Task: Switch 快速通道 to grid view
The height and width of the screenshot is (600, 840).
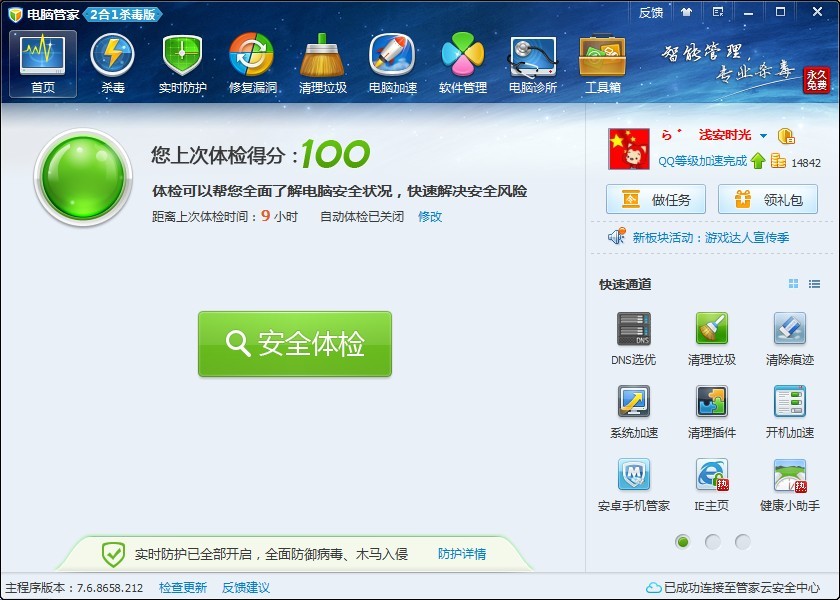Action: pos(794,283)
